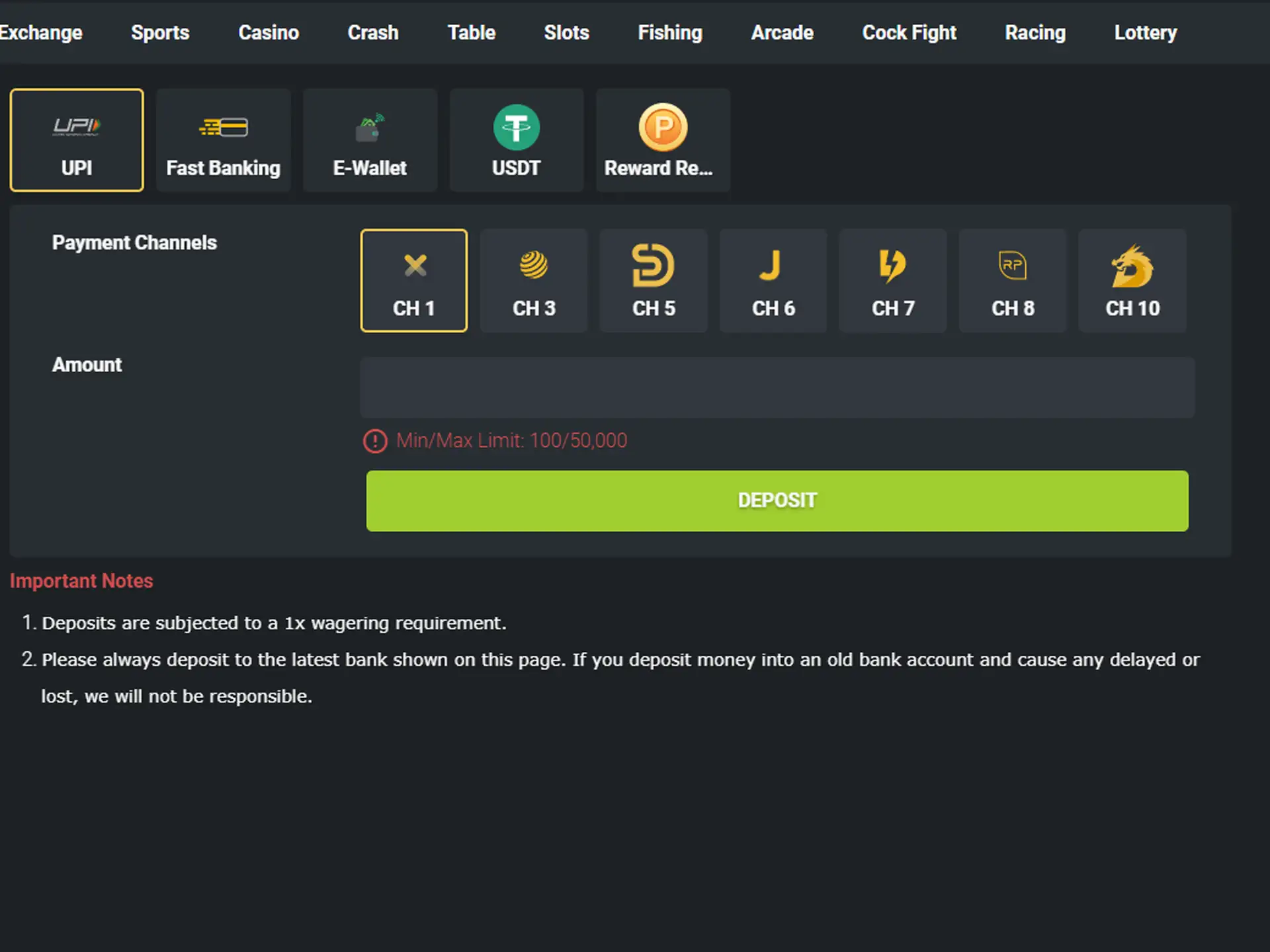Select the Crash game section
The height and width of the screenshot is (952, 1270).
(372, 33)
